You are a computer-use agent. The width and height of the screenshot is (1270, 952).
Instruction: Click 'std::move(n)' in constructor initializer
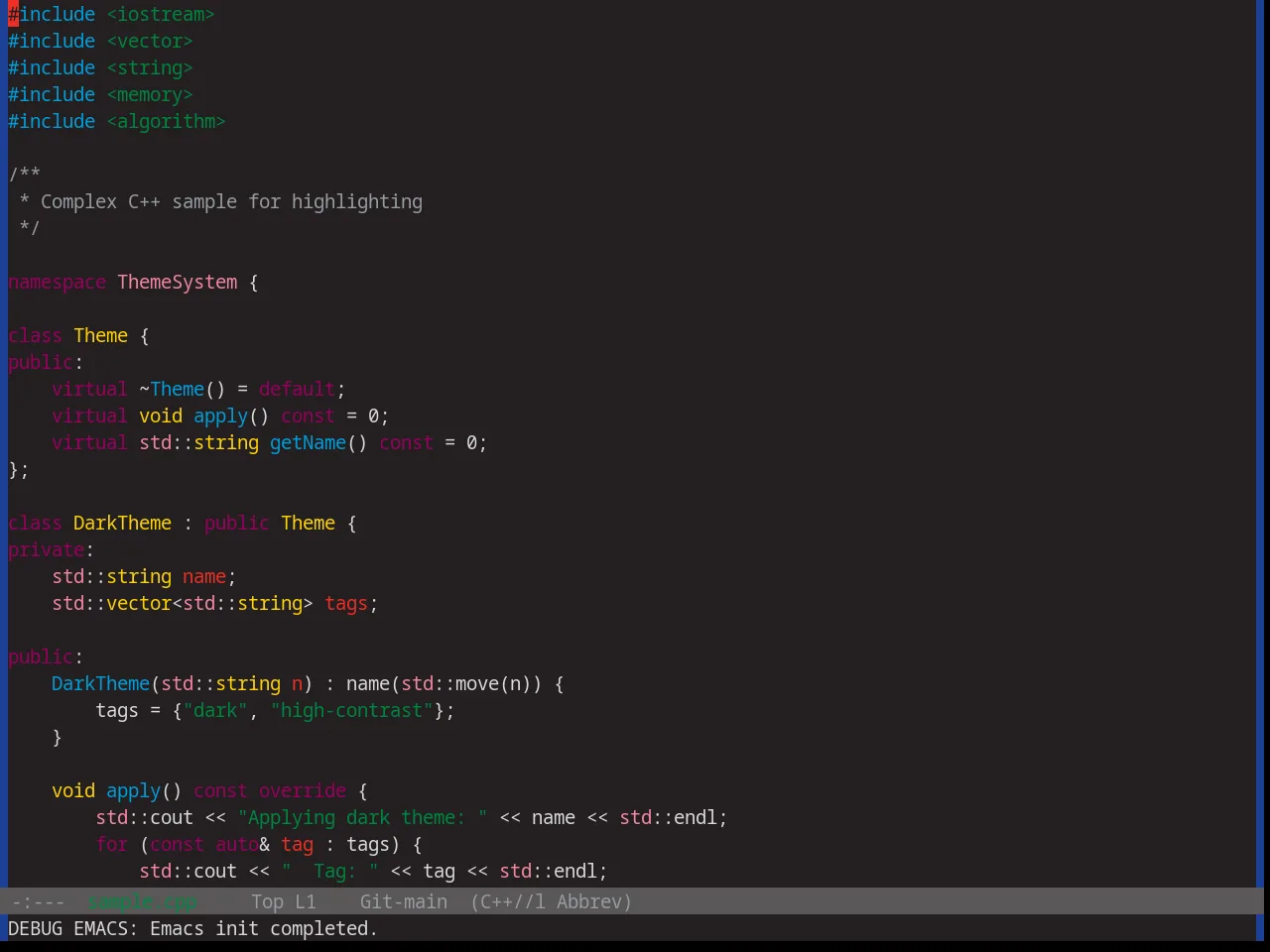click(466, 683)
